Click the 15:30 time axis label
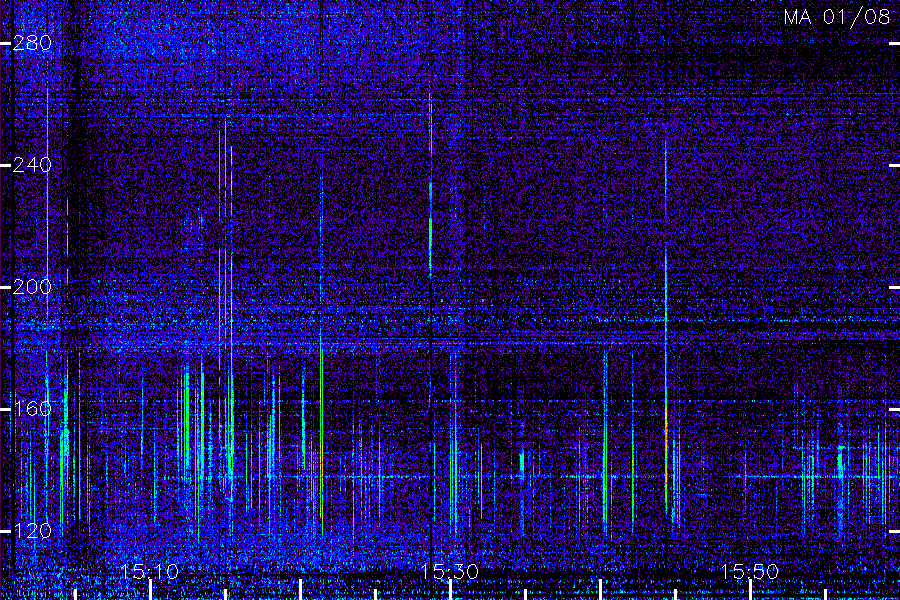The height and width of the screenshot is (600, 900). tap(449, 572)
